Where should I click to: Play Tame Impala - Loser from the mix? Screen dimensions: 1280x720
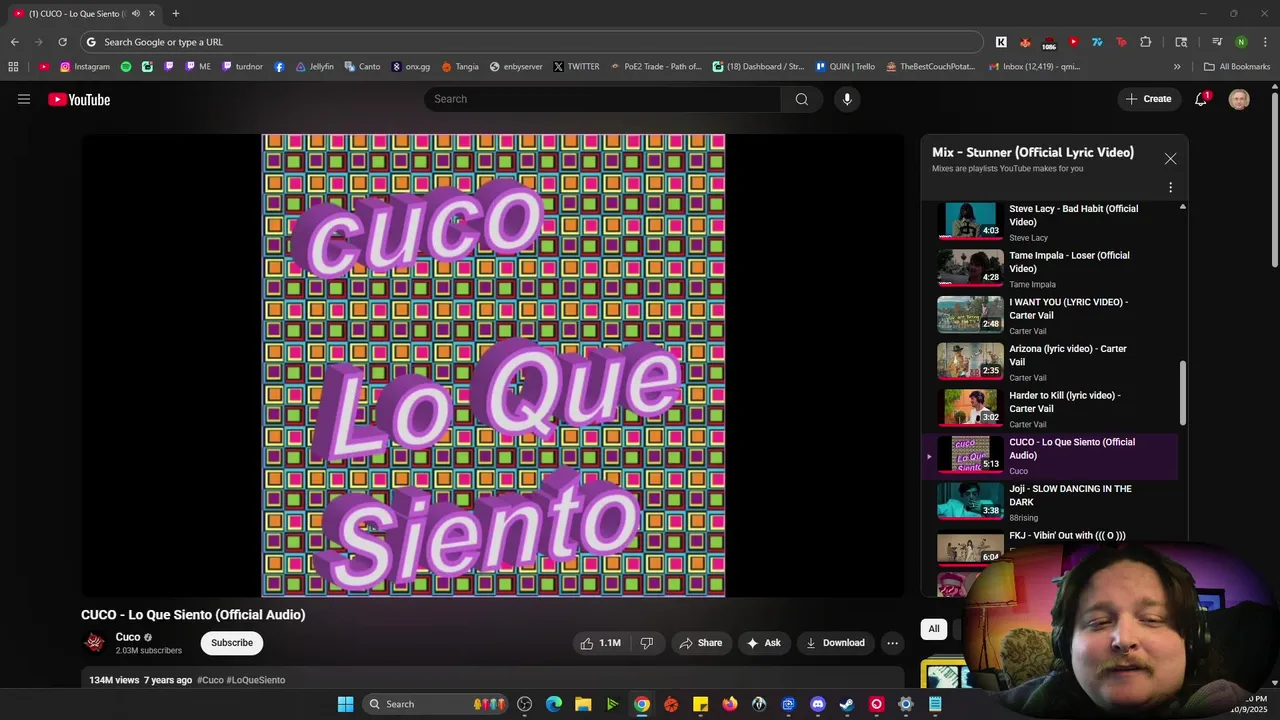1049,269
